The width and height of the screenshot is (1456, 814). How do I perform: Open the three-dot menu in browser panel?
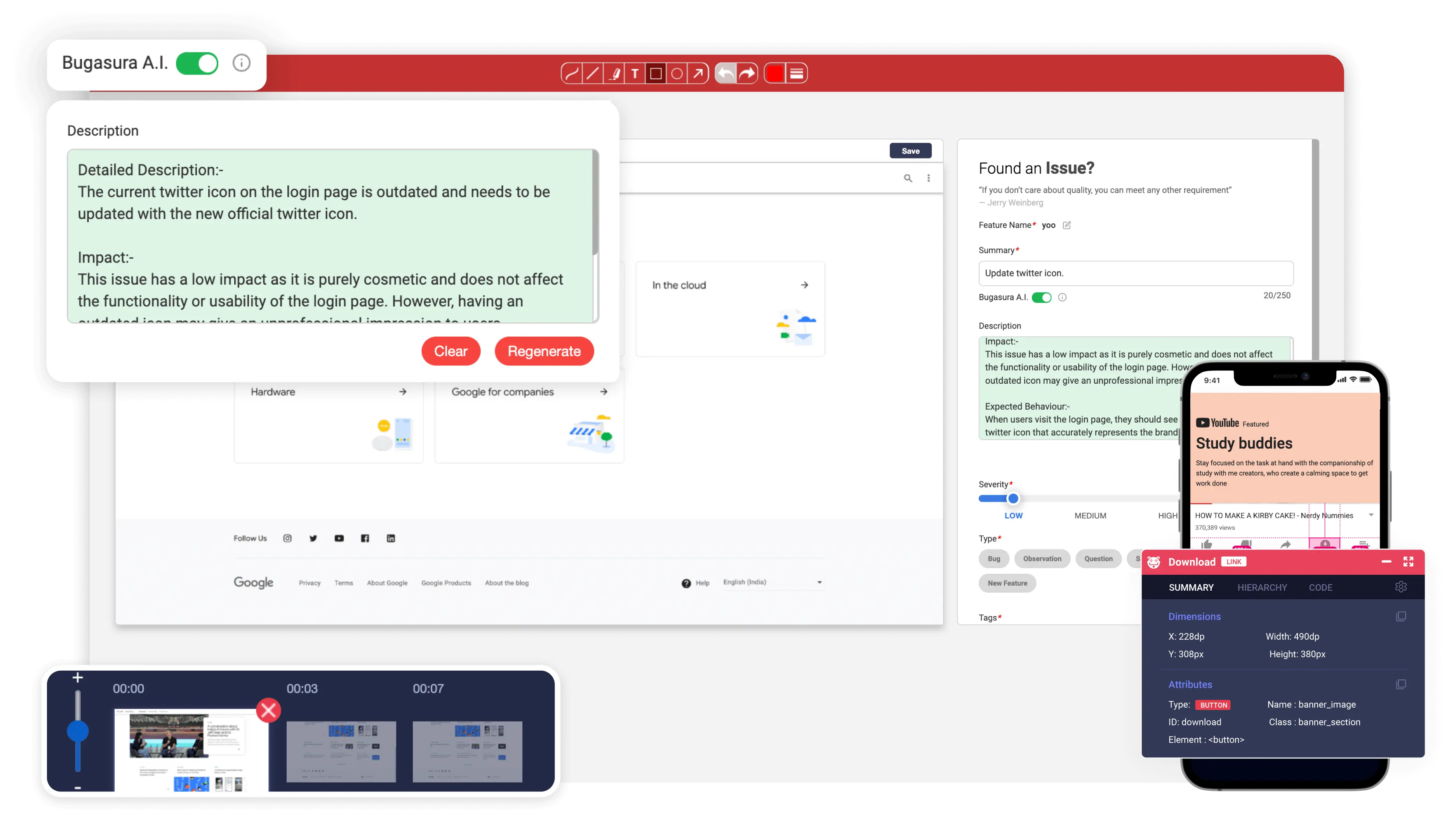click(x=929, y=178)
